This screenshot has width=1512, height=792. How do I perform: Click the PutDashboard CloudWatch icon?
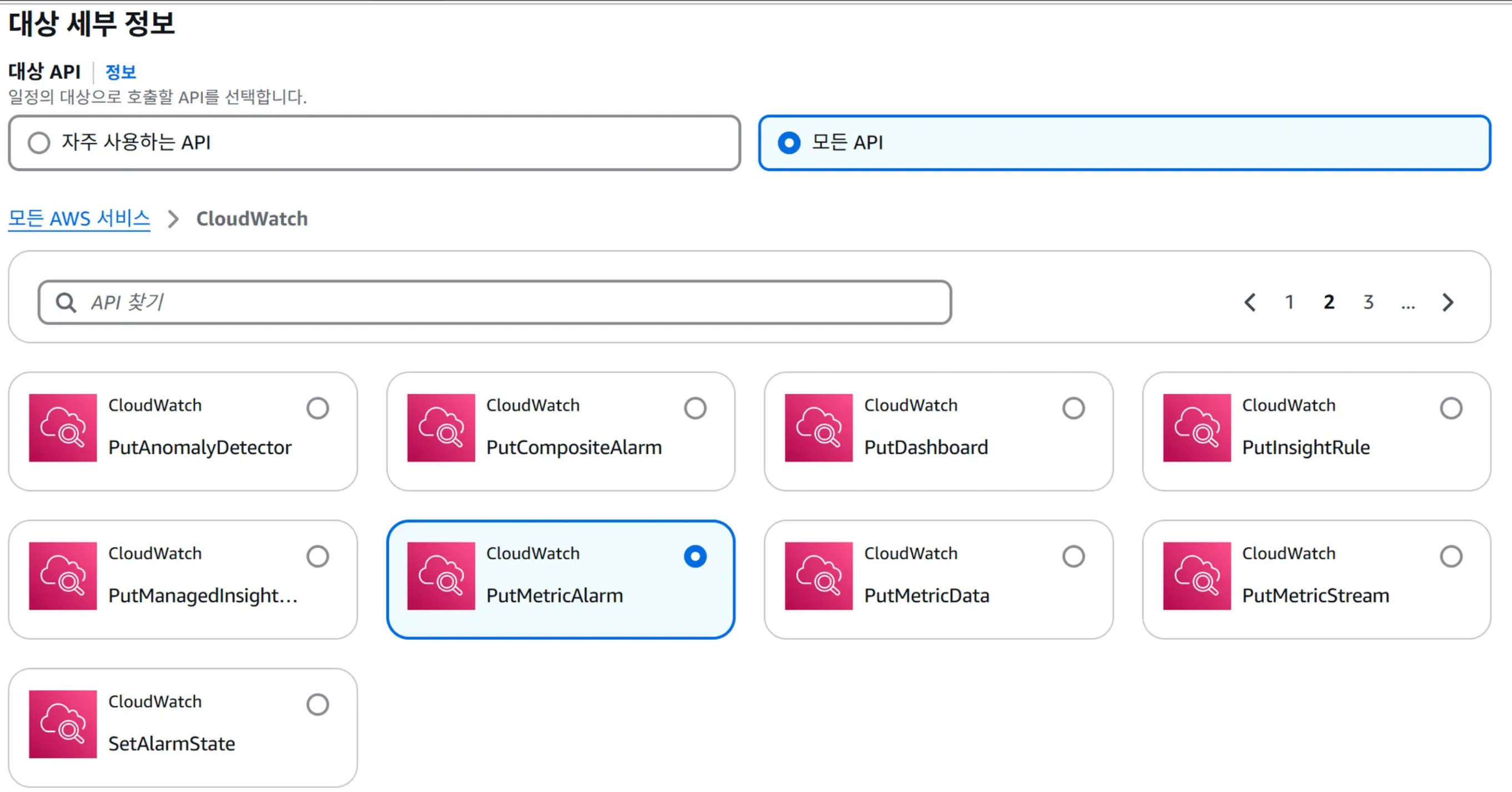point(818,428)
